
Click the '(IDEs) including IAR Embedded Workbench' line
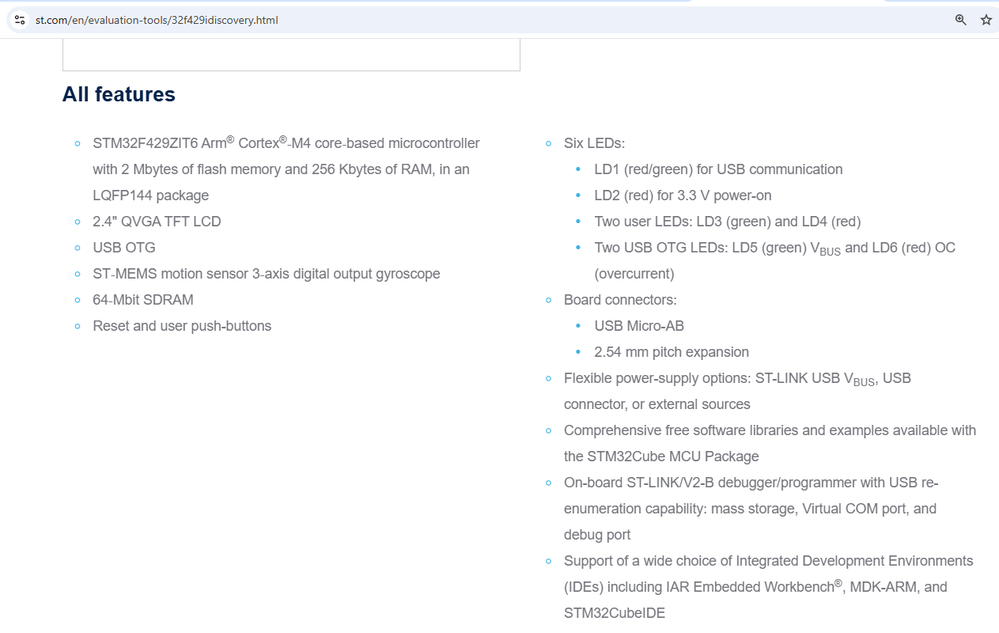coord(756,587)
